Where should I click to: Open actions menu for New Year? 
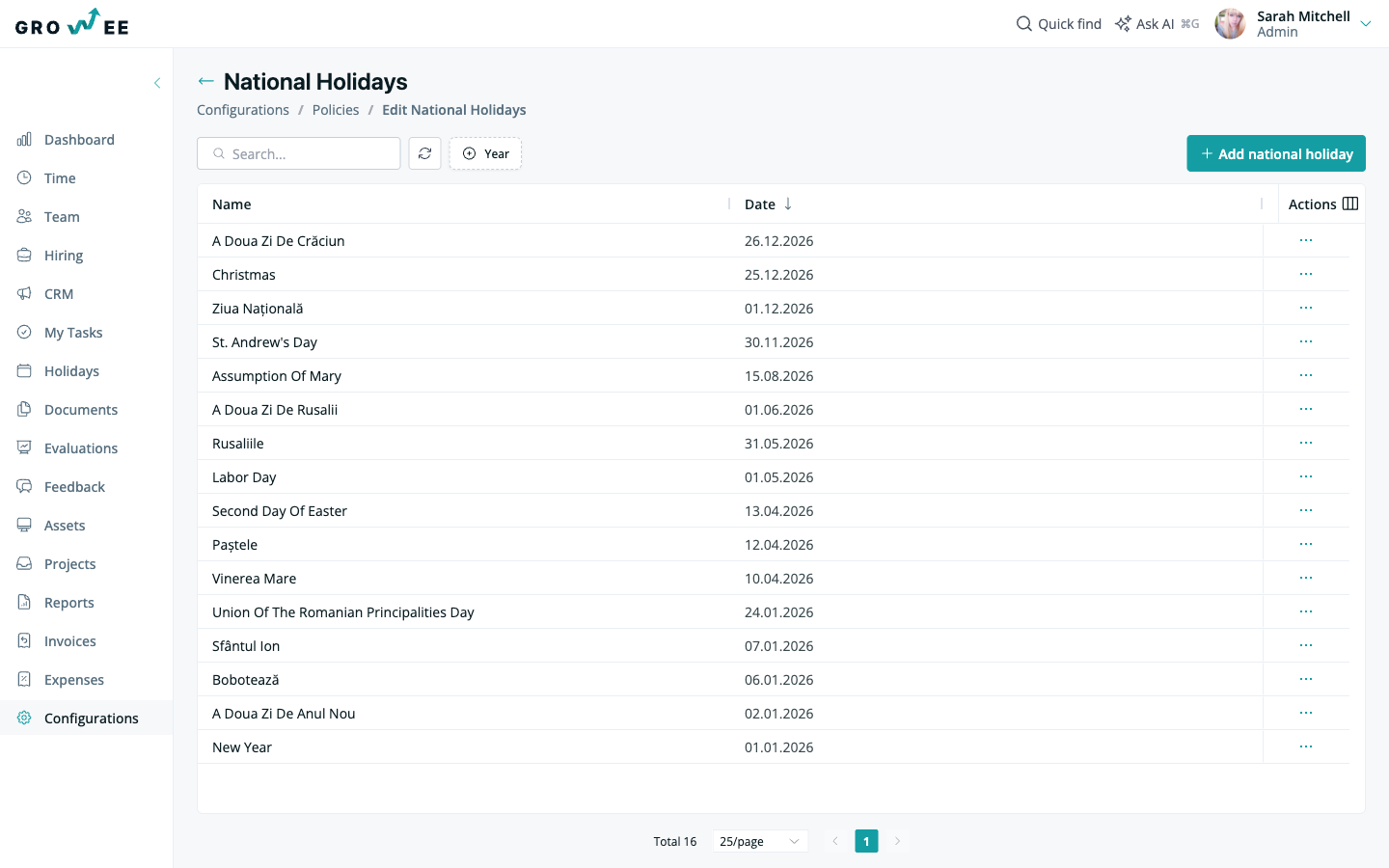(x=1306, y=746)
